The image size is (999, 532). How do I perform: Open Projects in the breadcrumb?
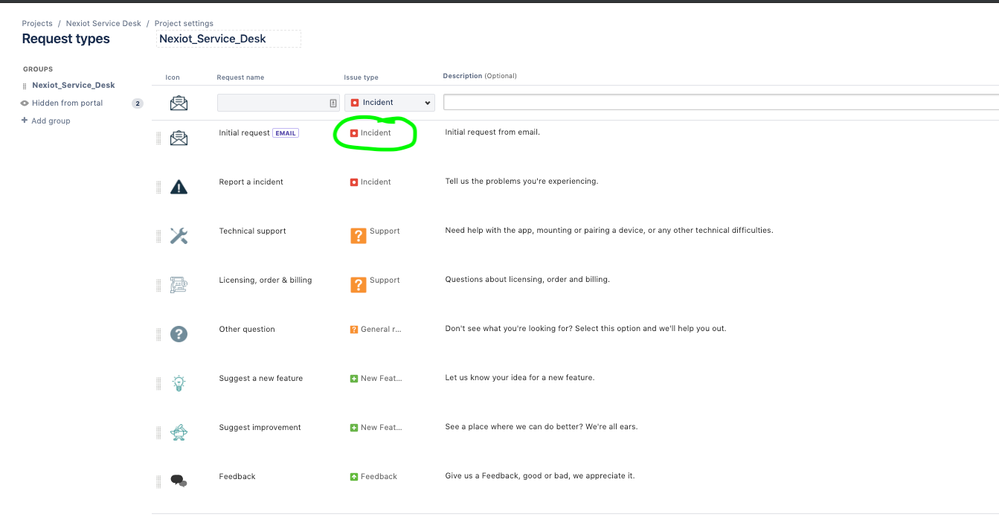(37, 24)
